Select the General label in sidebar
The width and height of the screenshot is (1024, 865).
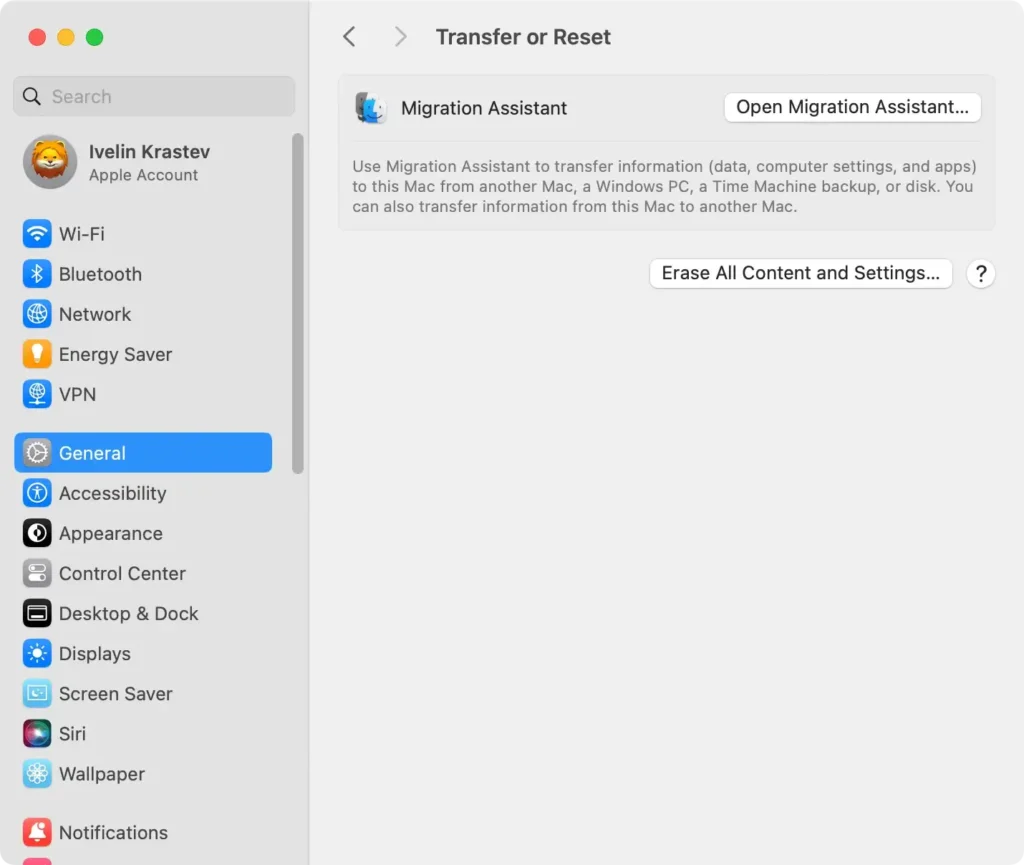point(92,453)
